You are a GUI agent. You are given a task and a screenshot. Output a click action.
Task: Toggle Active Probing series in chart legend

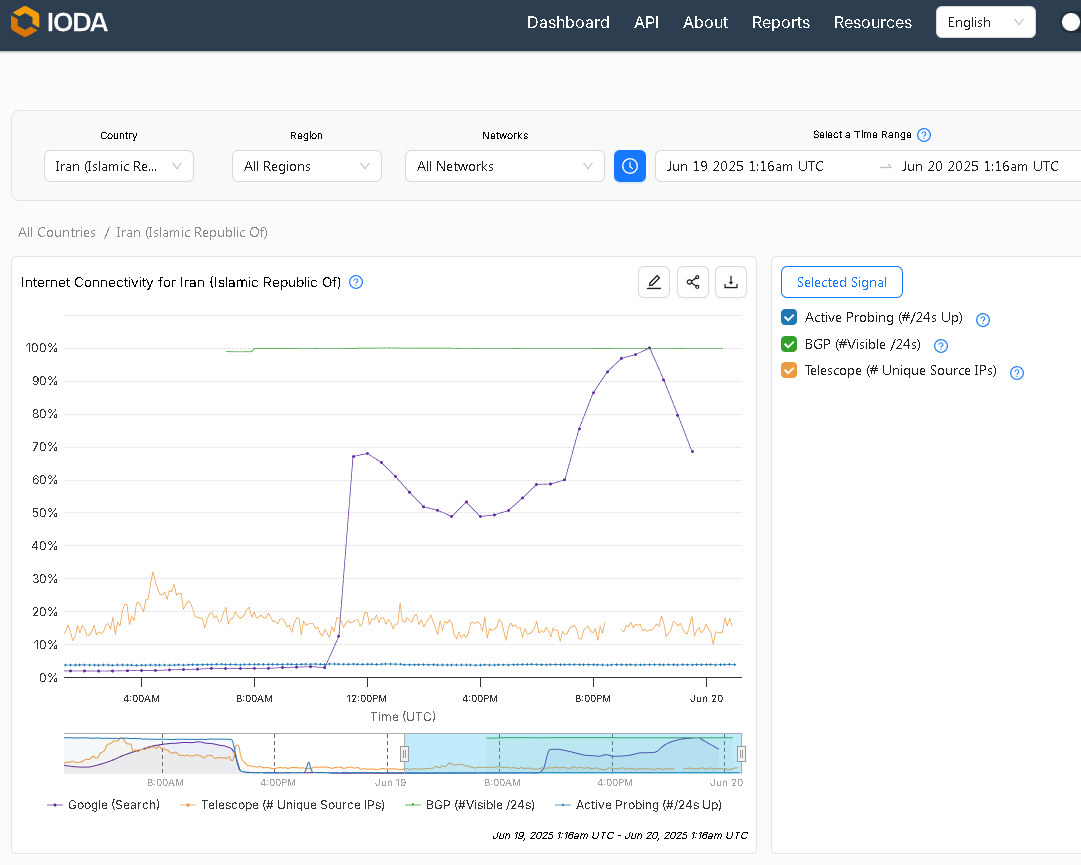click(638, 804)
